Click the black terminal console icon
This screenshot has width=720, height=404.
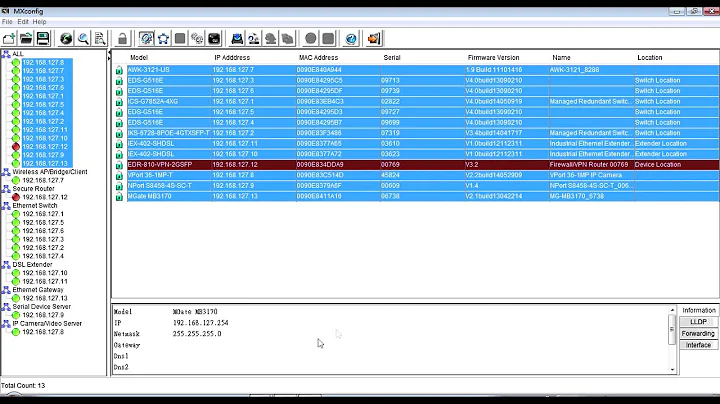click(x=214, y=39)
